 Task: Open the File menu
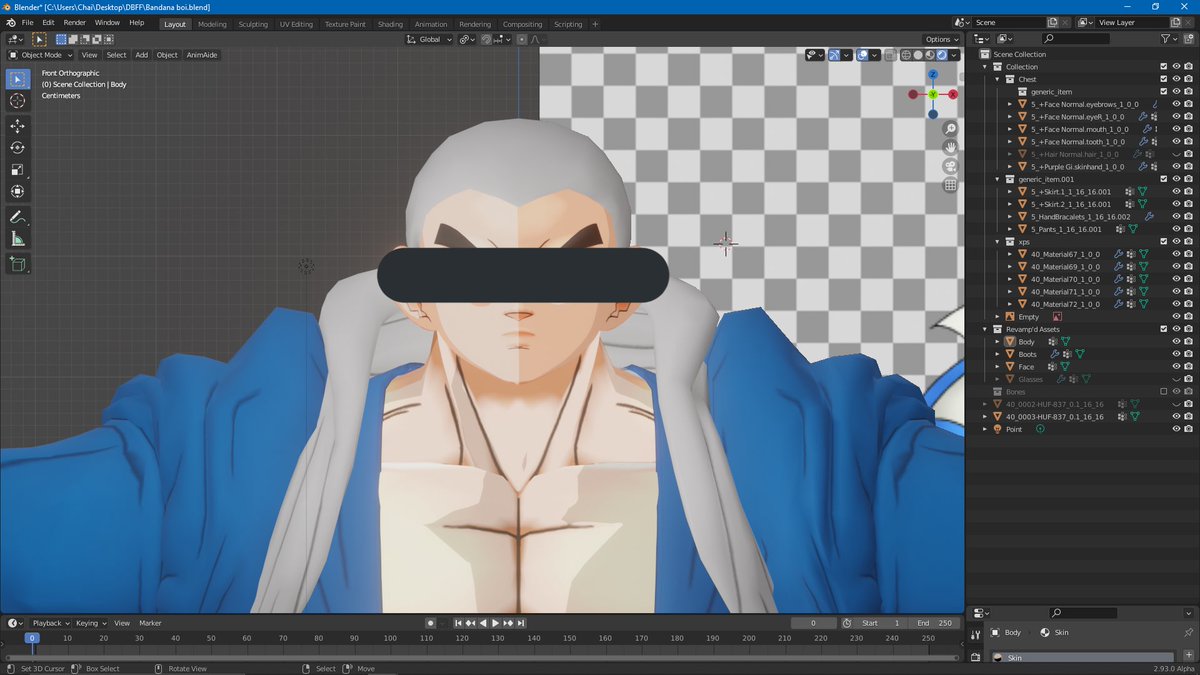pos(27,22)
